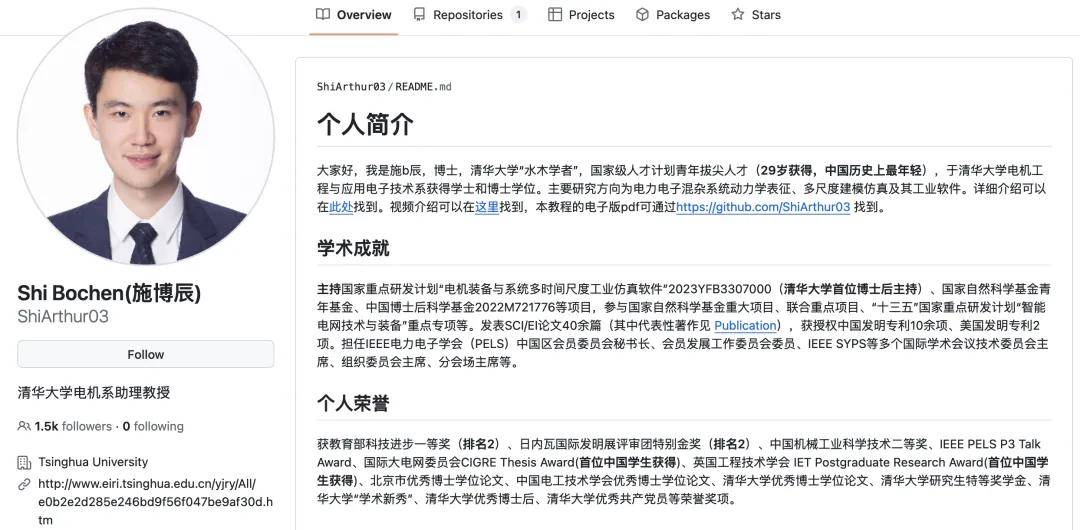Open the profile avatar photo
Image resolution: width=1080 pixels, height=530 pixels.
145,137
